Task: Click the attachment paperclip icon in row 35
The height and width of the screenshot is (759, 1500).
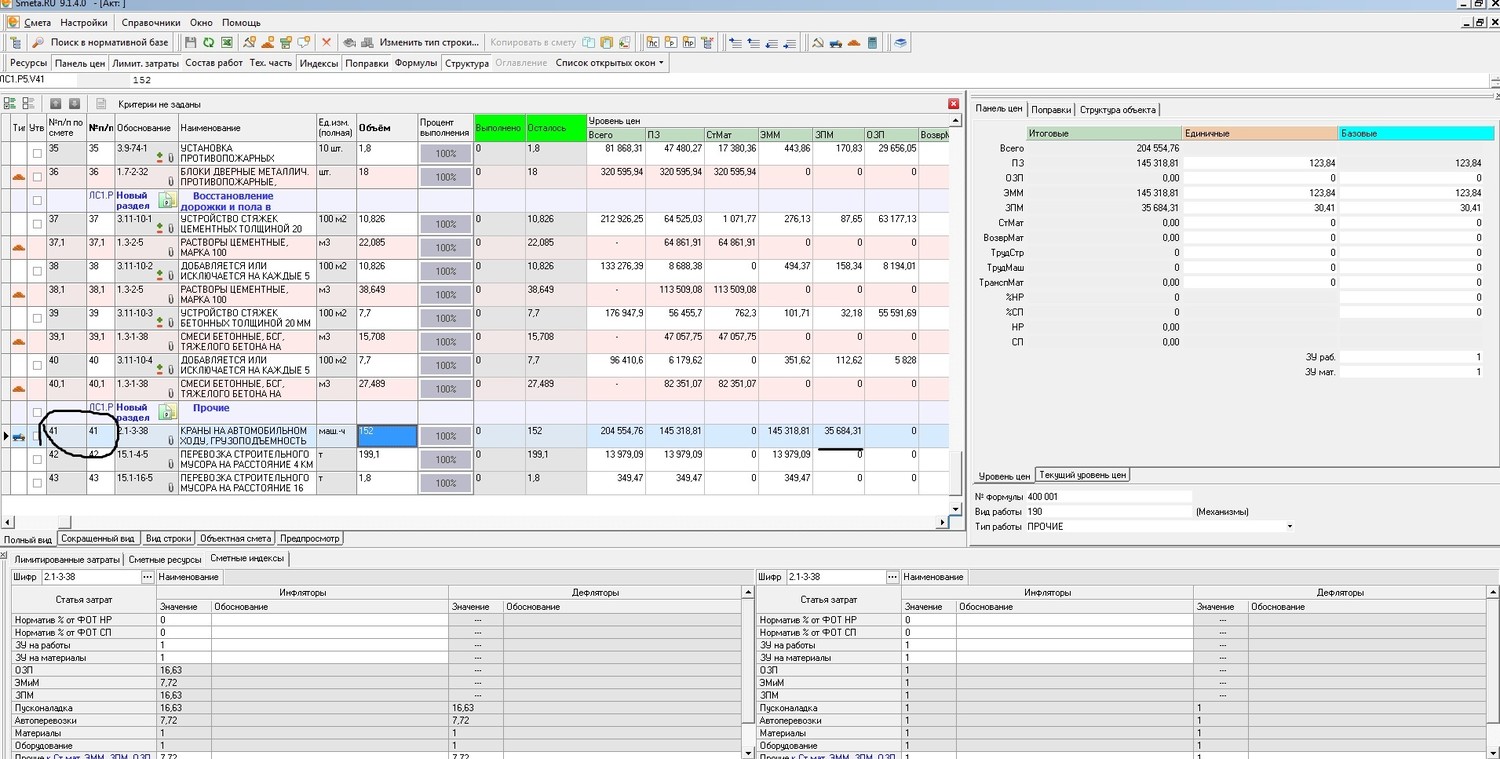Action: coord(170,157)
